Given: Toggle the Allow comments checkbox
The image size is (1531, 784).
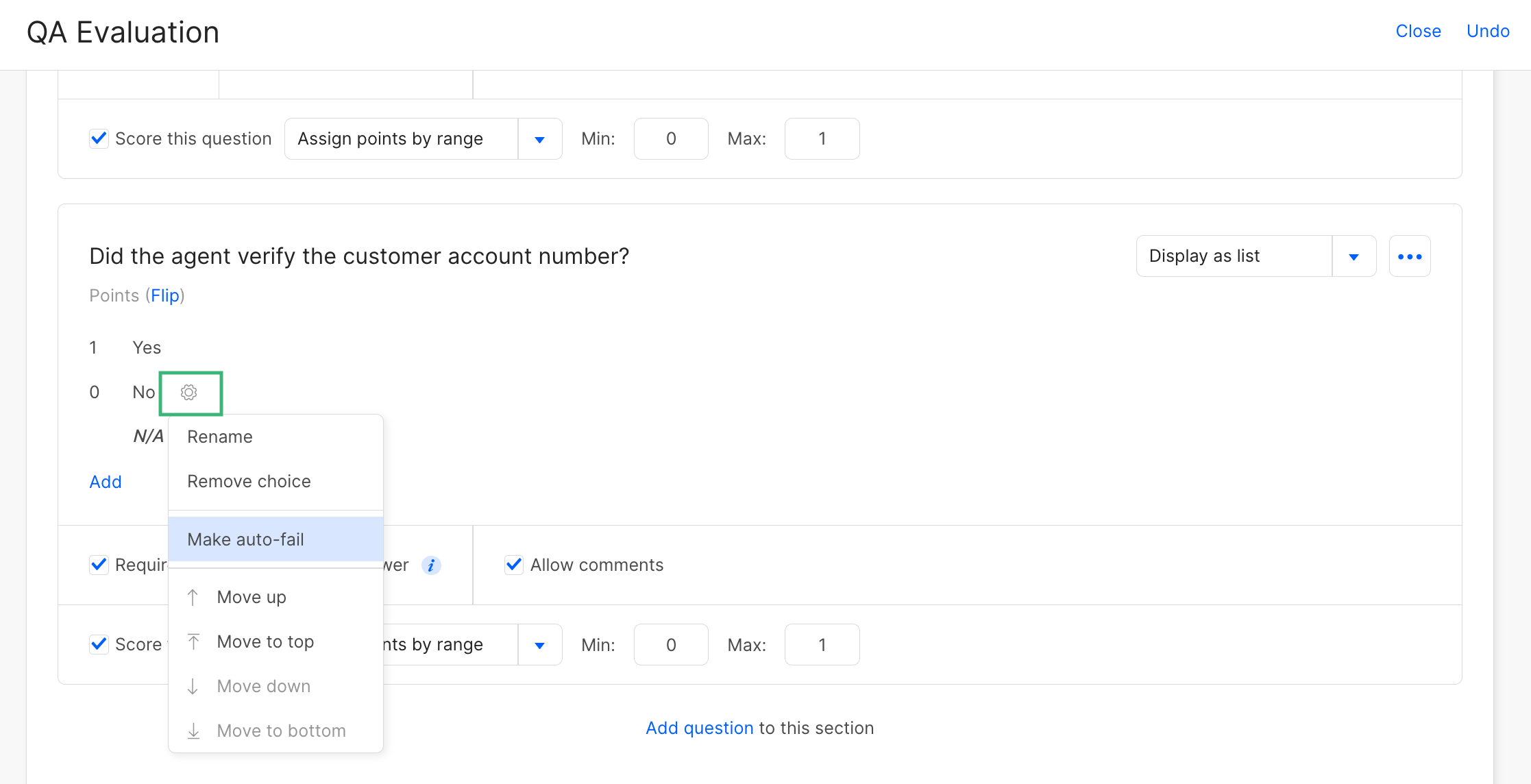Looking at the screenshot, I should [x=514, y=565].
